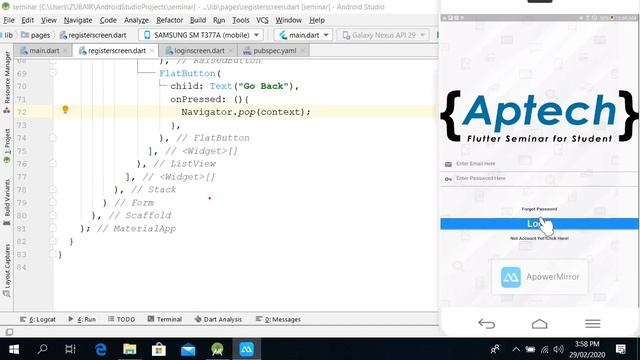Image resolution: width=640 pixels, height=360 pixels.
Task: Open the Logcat tool window
Action: 38,319
